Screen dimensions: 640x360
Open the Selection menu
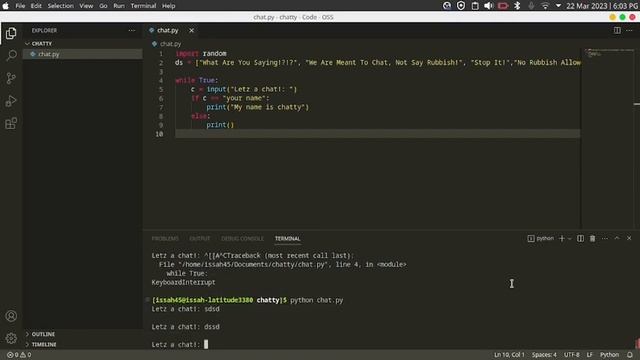60,6
